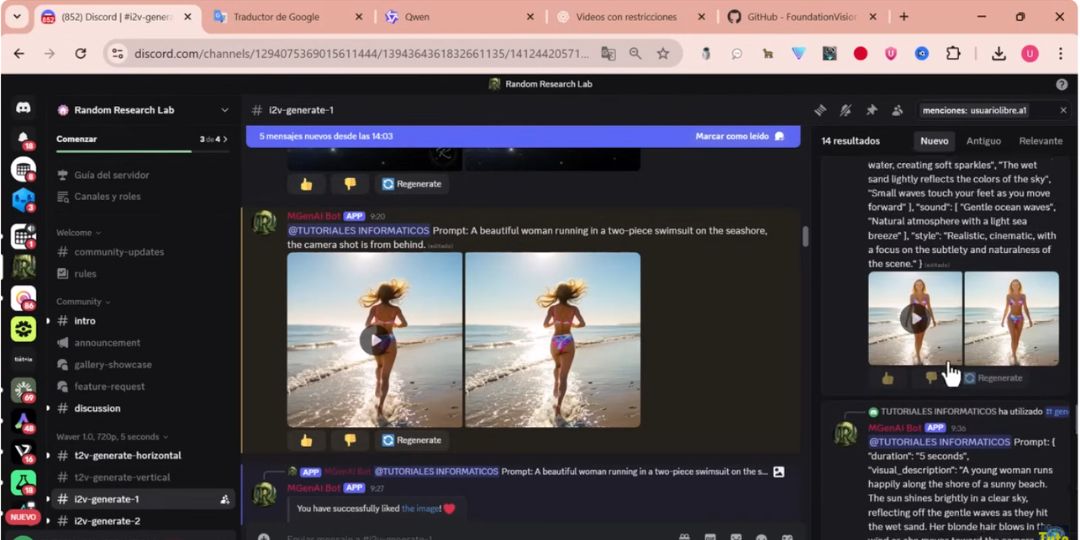
Task: Click the Chrome address bar URL
Action: click(362, 54)
